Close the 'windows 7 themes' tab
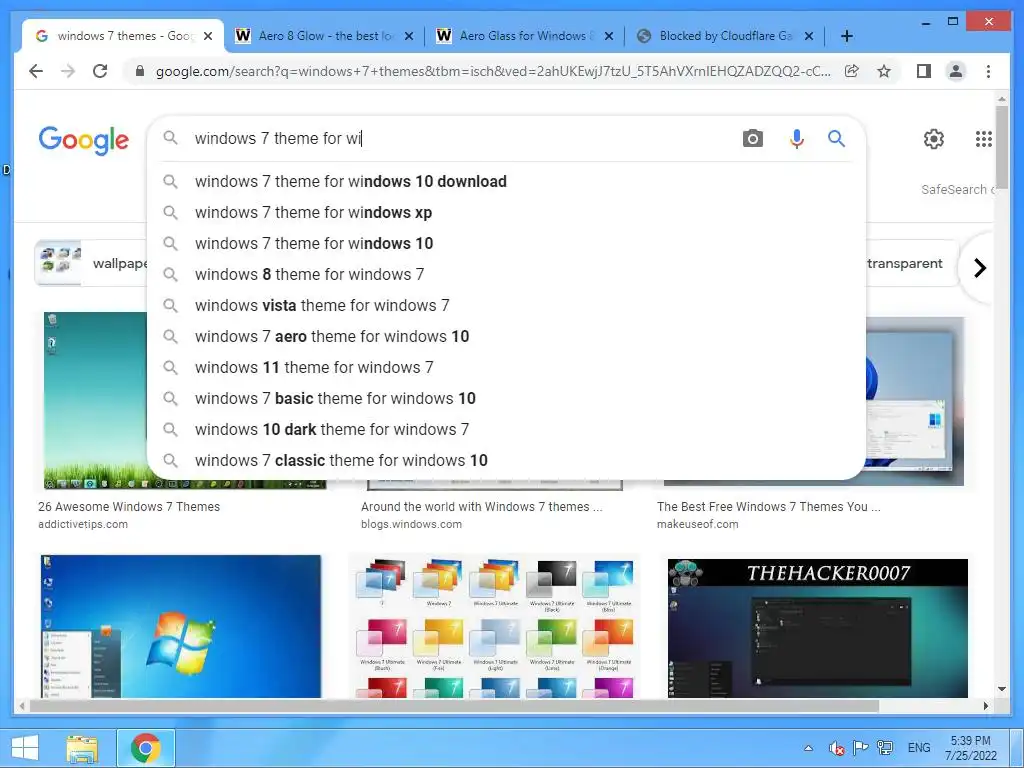Image resolution: width=1024 pixels, height=768 pixels. pyautogui.click(x=208, y=36)
